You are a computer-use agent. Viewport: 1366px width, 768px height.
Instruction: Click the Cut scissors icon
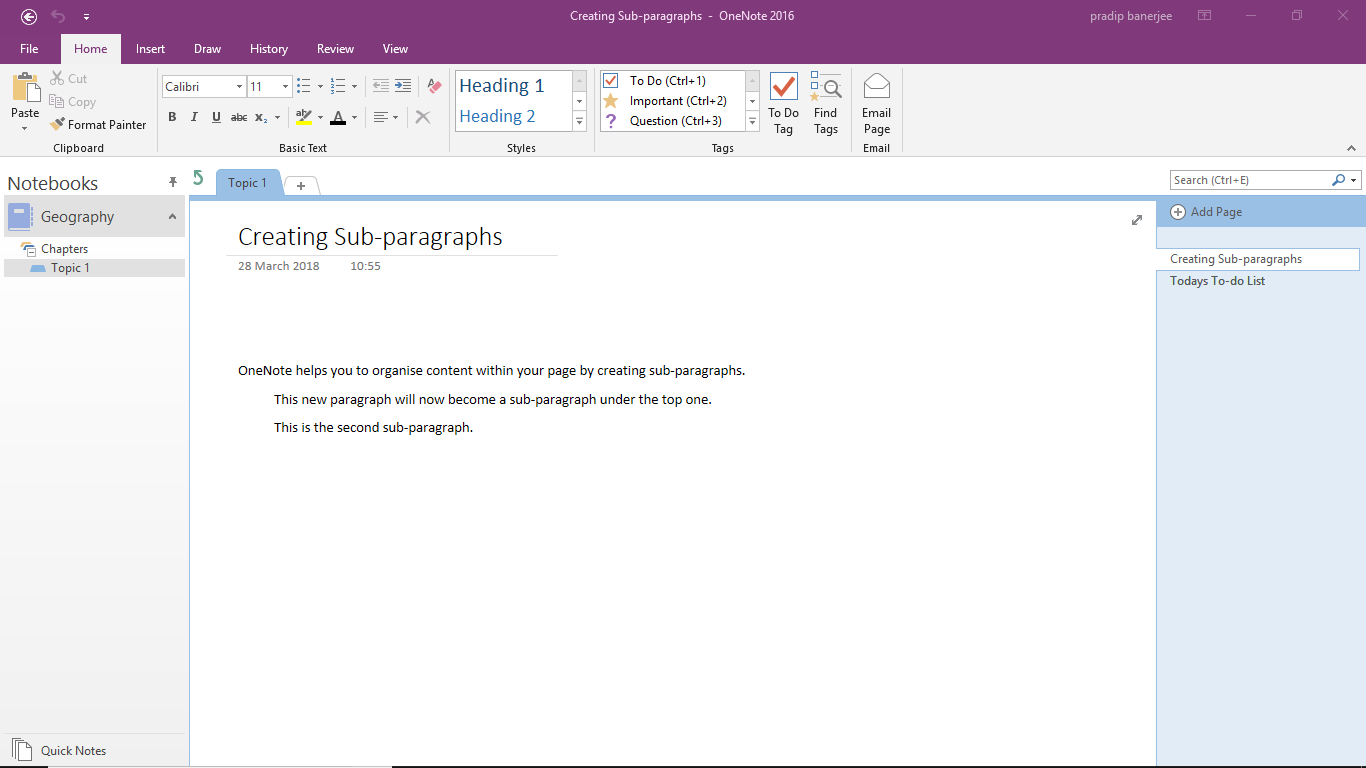pos(57,78)
